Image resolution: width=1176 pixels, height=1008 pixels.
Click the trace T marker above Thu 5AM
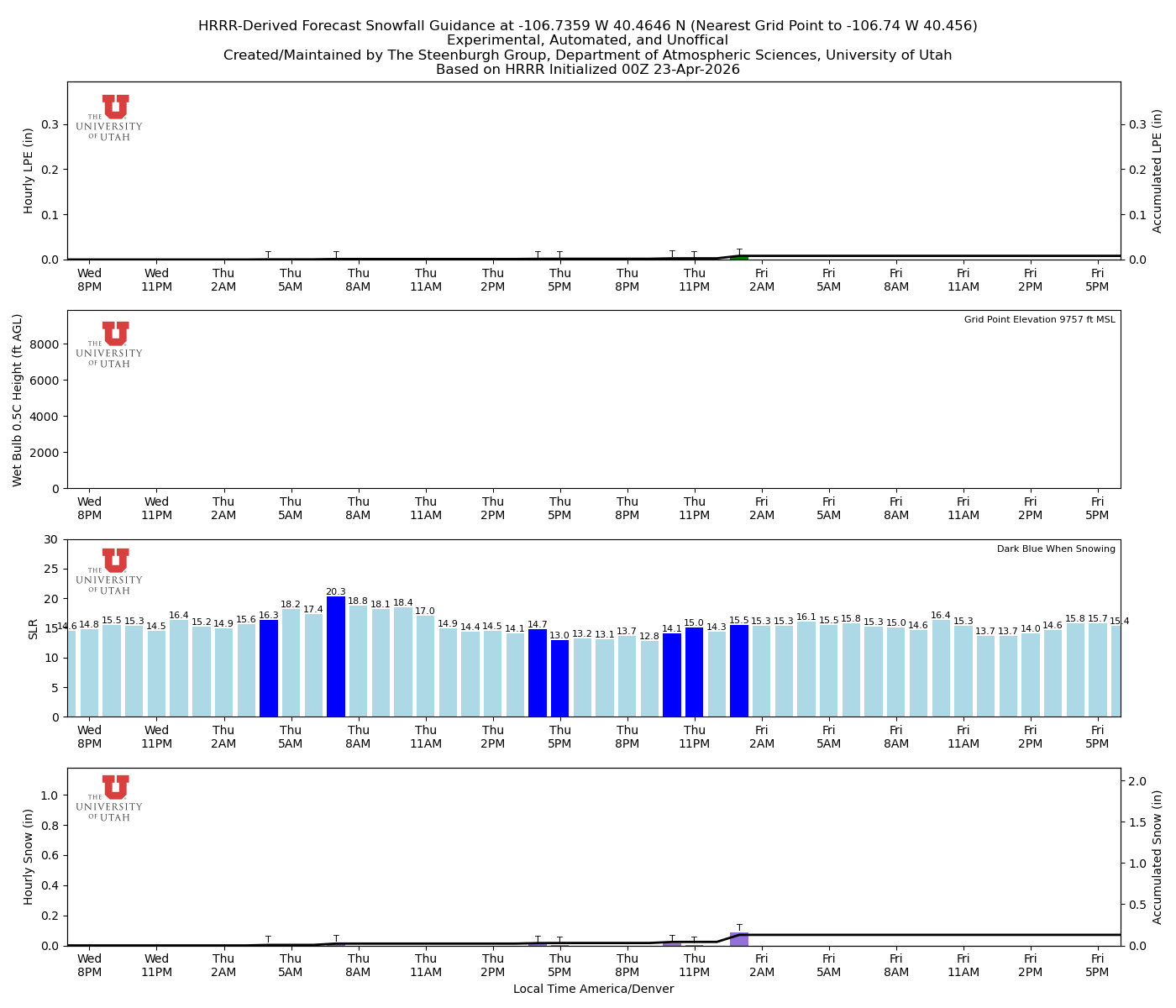pos(268,254)
